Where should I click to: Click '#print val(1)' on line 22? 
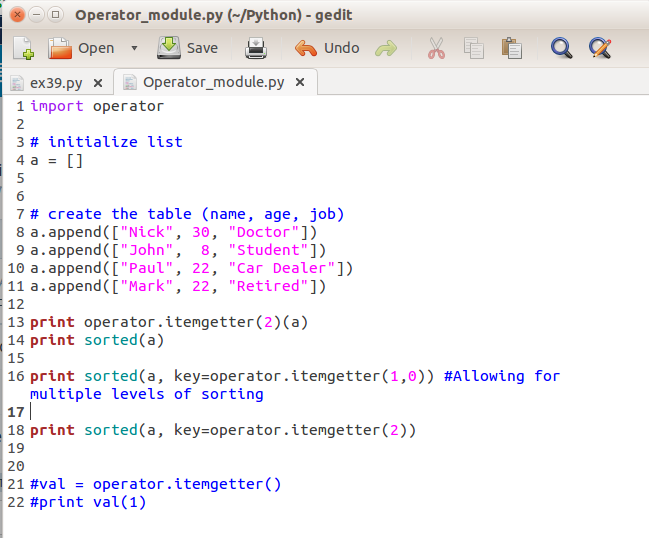pos(88,502)
